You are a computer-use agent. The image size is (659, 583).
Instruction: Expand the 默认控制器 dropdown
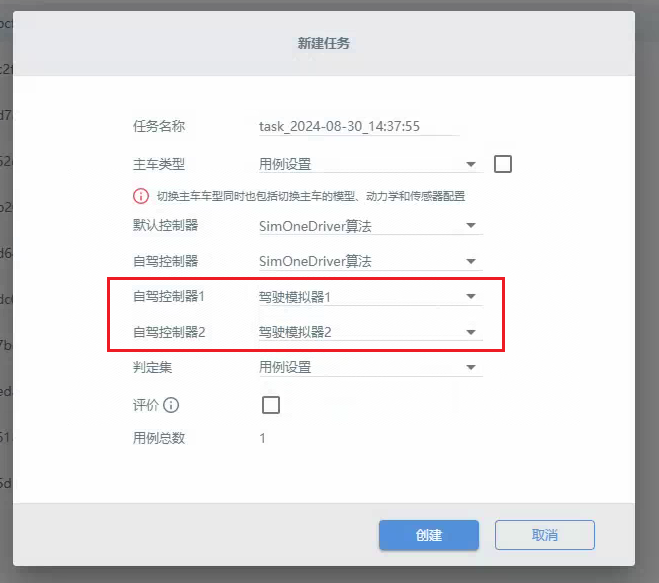point(369,226)
